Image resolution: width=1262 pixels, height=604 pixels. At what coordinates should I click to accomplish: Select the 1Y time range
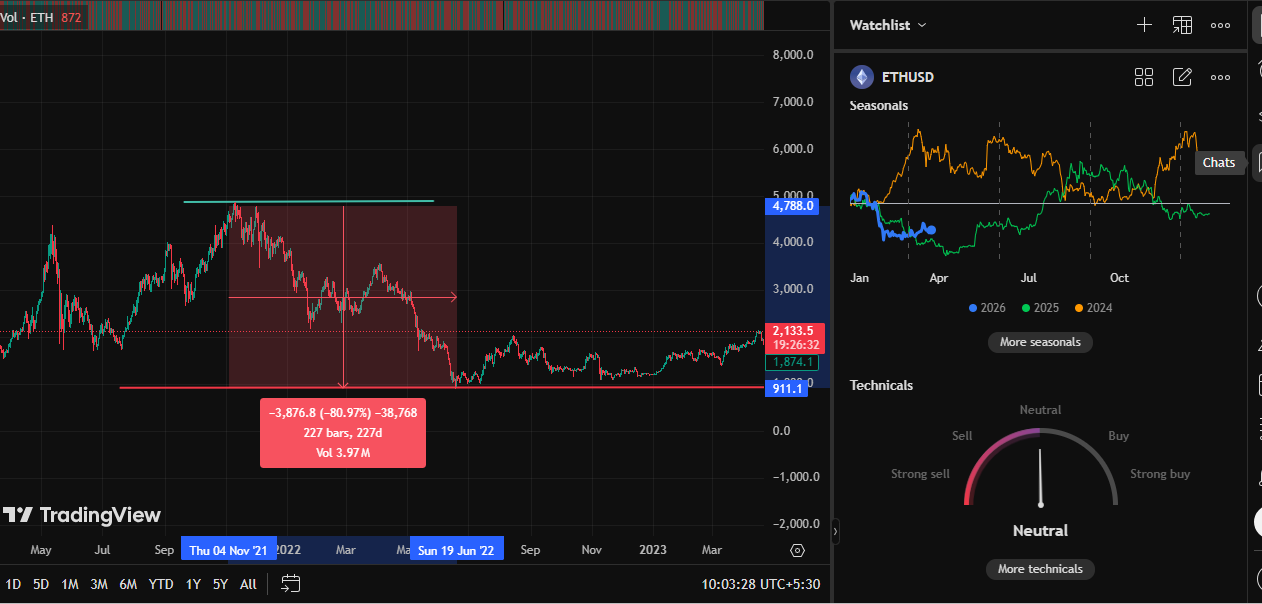tap(193, 584)
